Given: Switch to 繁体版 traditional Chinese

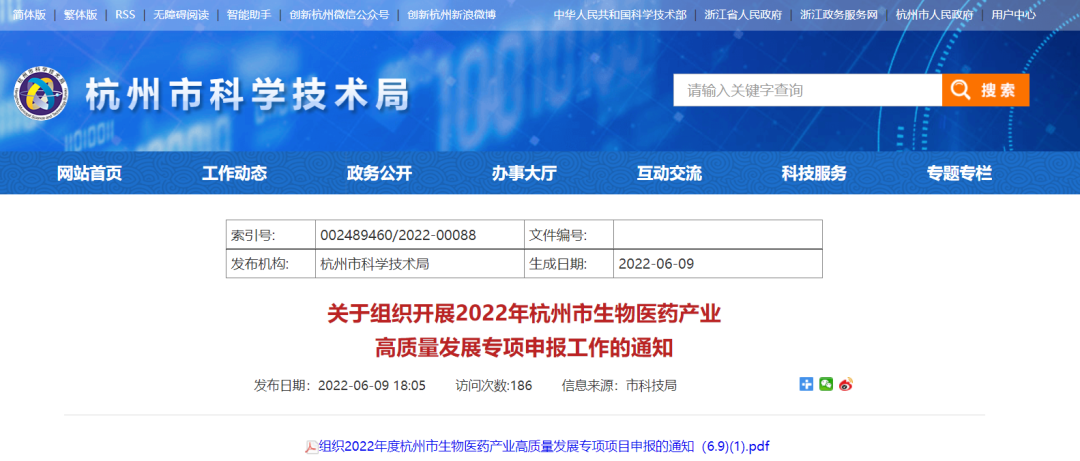Looking at the screenshot, I should tap(81, 14).
